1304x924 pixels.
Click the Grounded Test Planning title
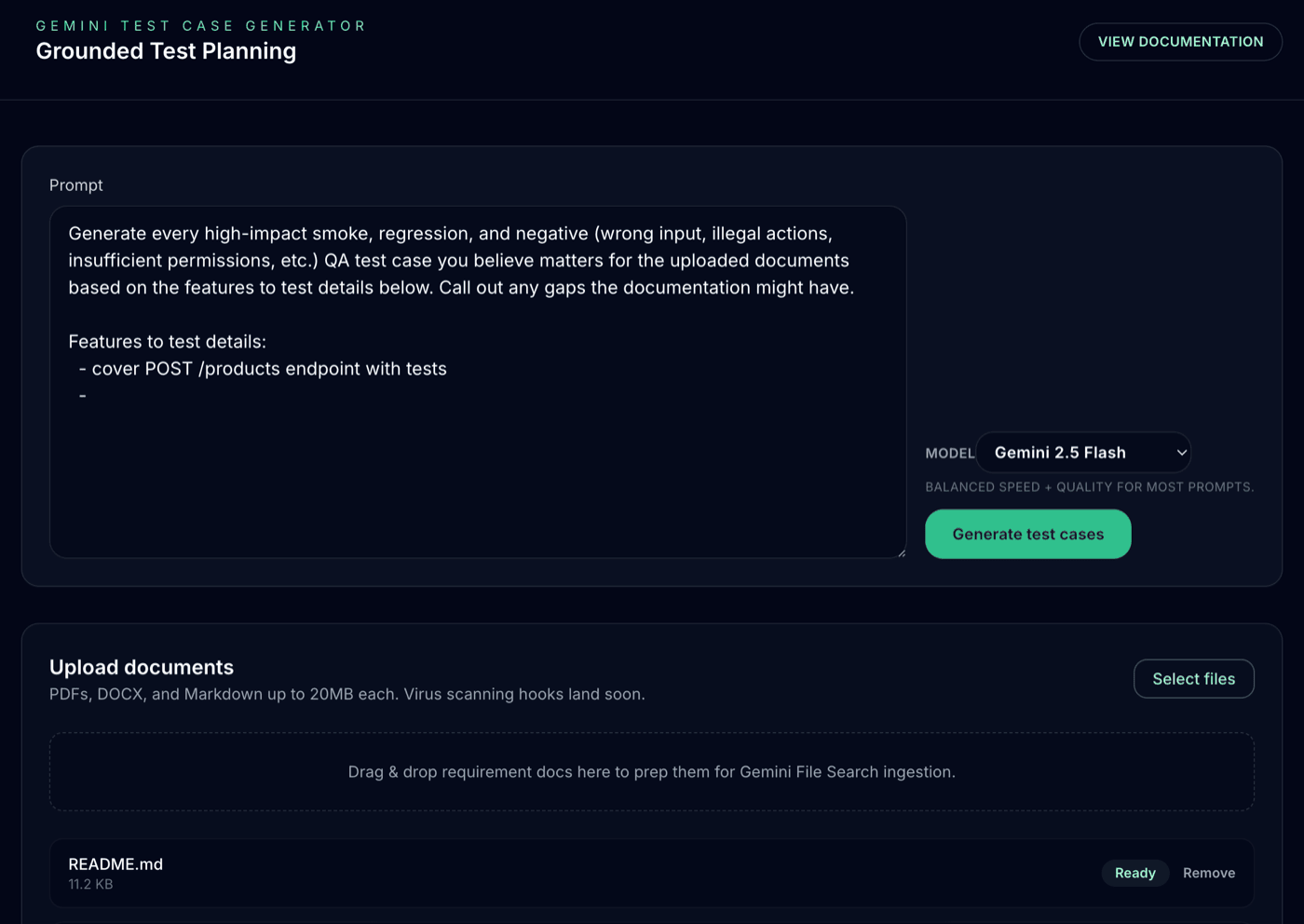[x=166, y=51]
